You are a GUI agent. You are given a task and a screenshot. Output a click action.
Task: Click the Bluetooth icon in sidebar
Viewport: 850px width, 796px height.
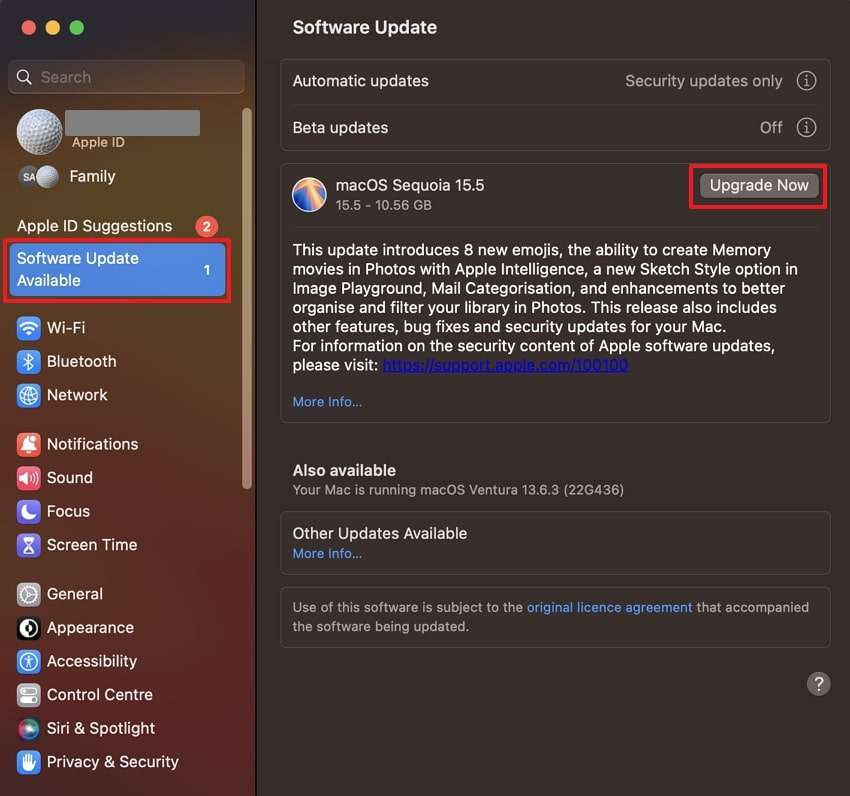point(28,362)
